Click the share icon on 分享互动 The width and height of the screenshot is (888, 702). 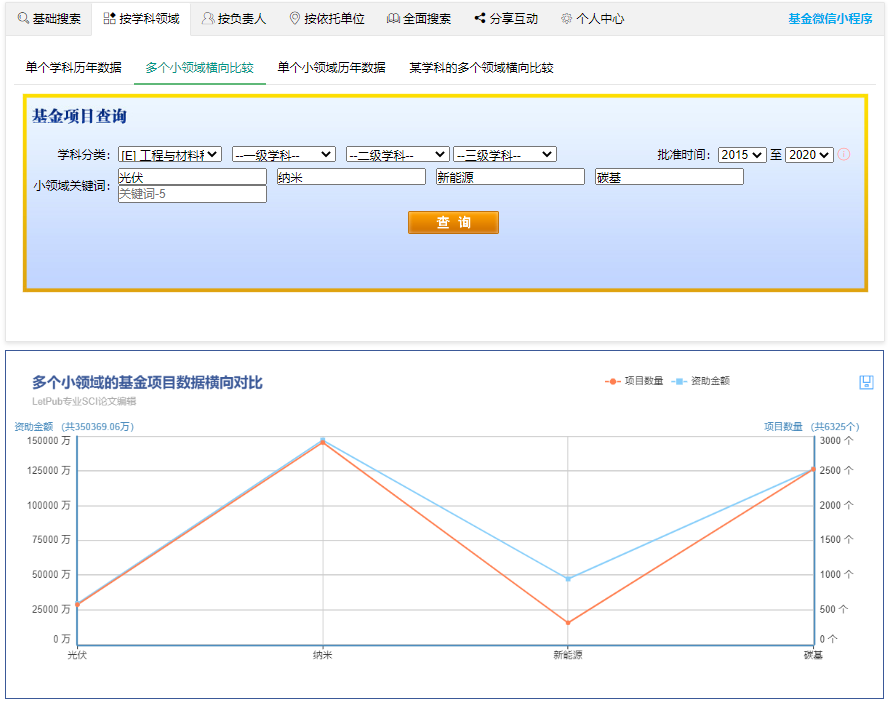pos(482,17)
